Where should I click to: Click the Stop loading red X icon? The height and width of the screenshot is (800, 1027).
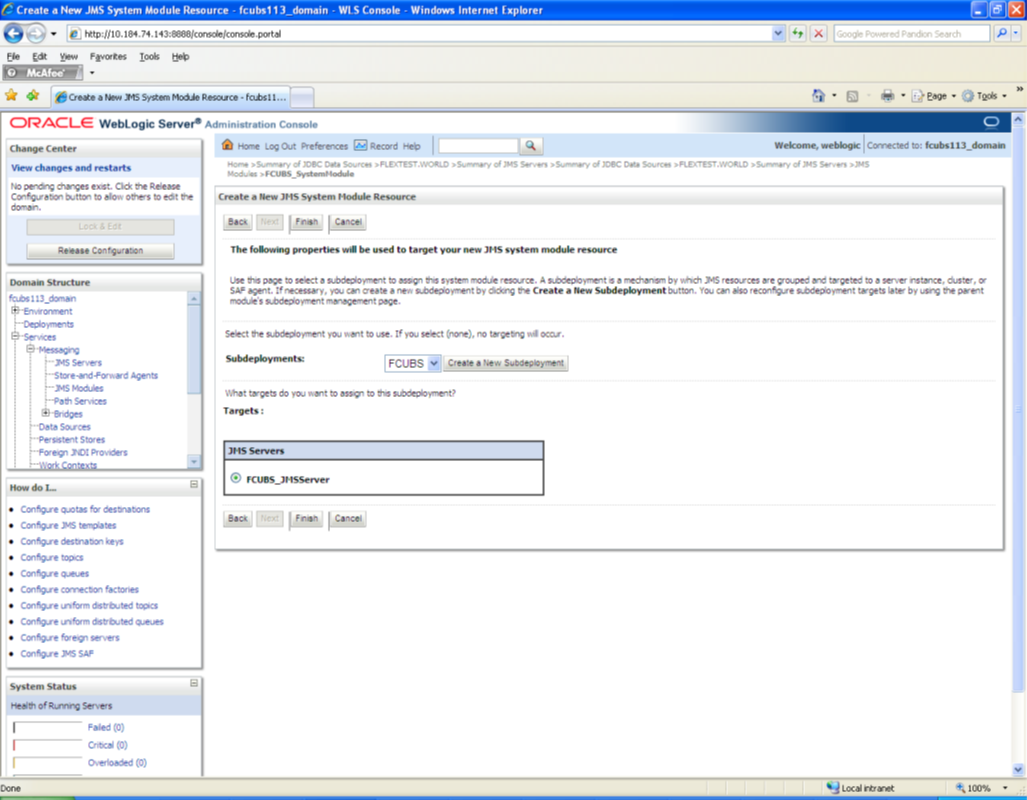tap(818, 33)
